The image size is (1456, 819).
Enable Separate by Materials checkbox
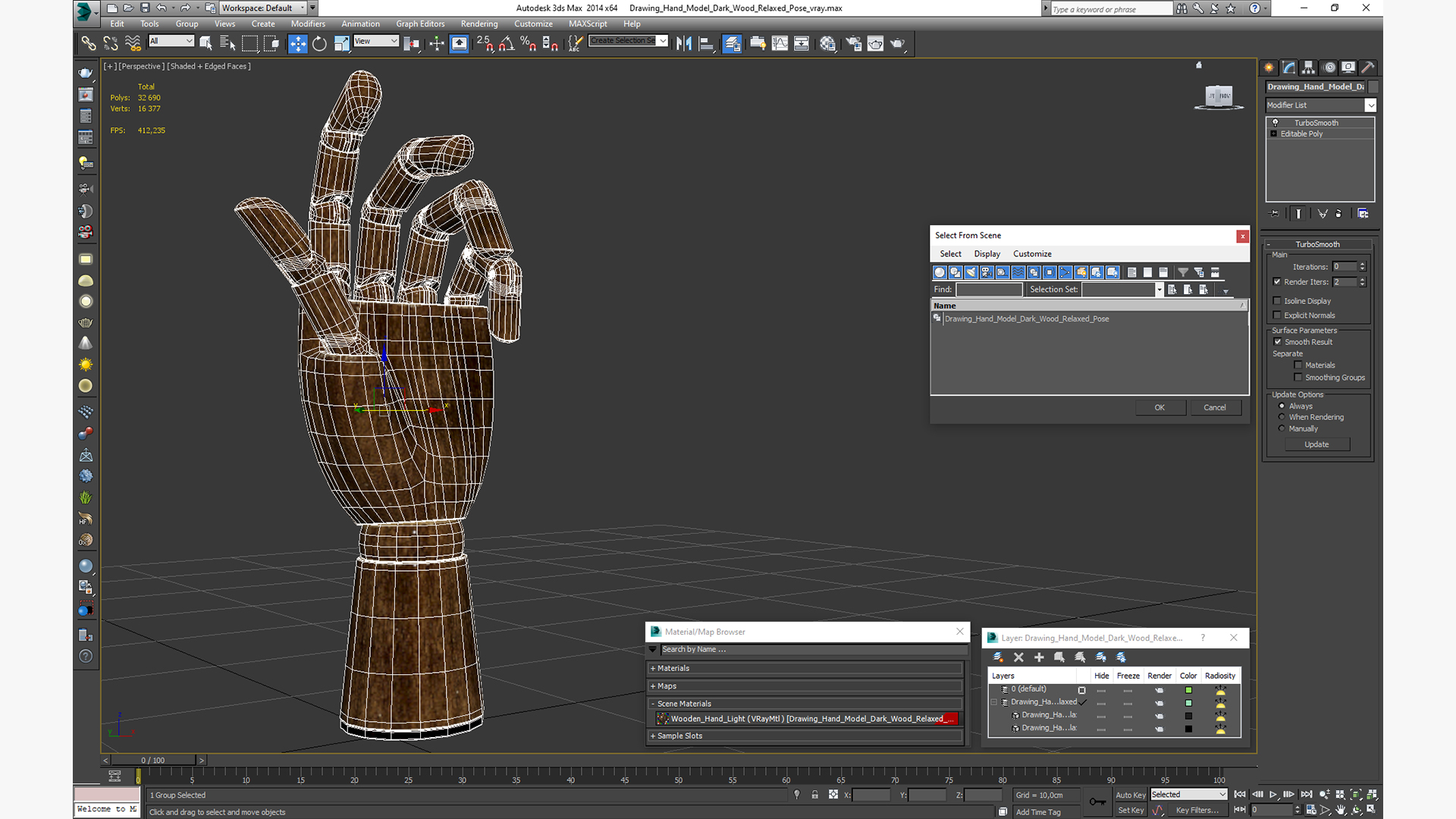(1298, 365)
